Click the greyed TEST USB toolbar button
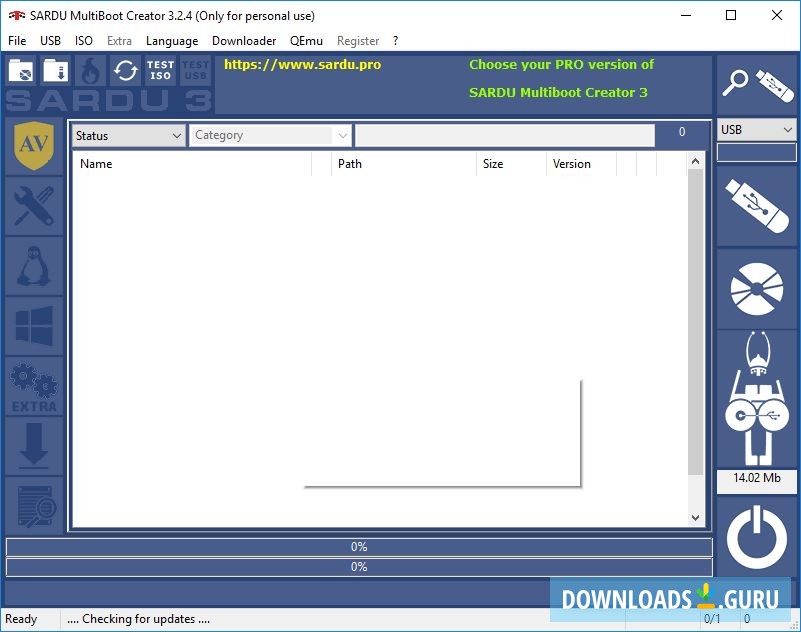The height and width of the screenshot is (632, 801). (x=195, y=71)
